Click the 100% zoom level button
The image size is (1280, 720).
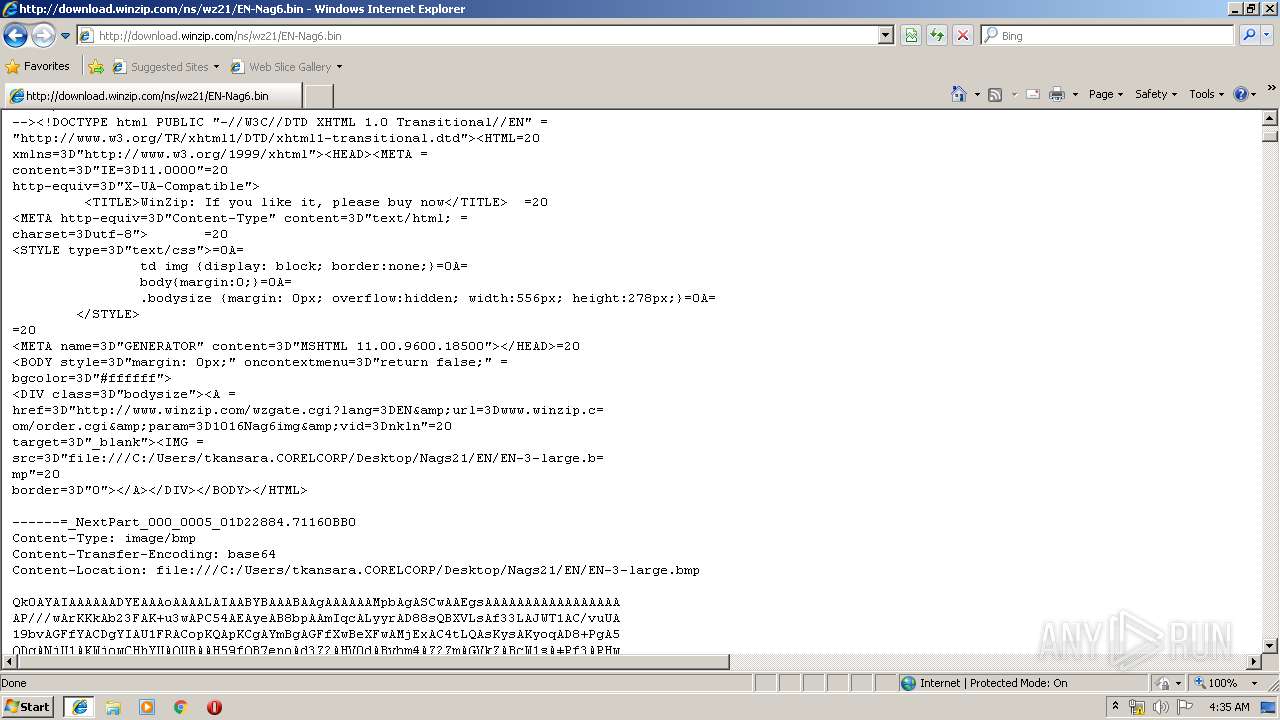(1215, 683)
